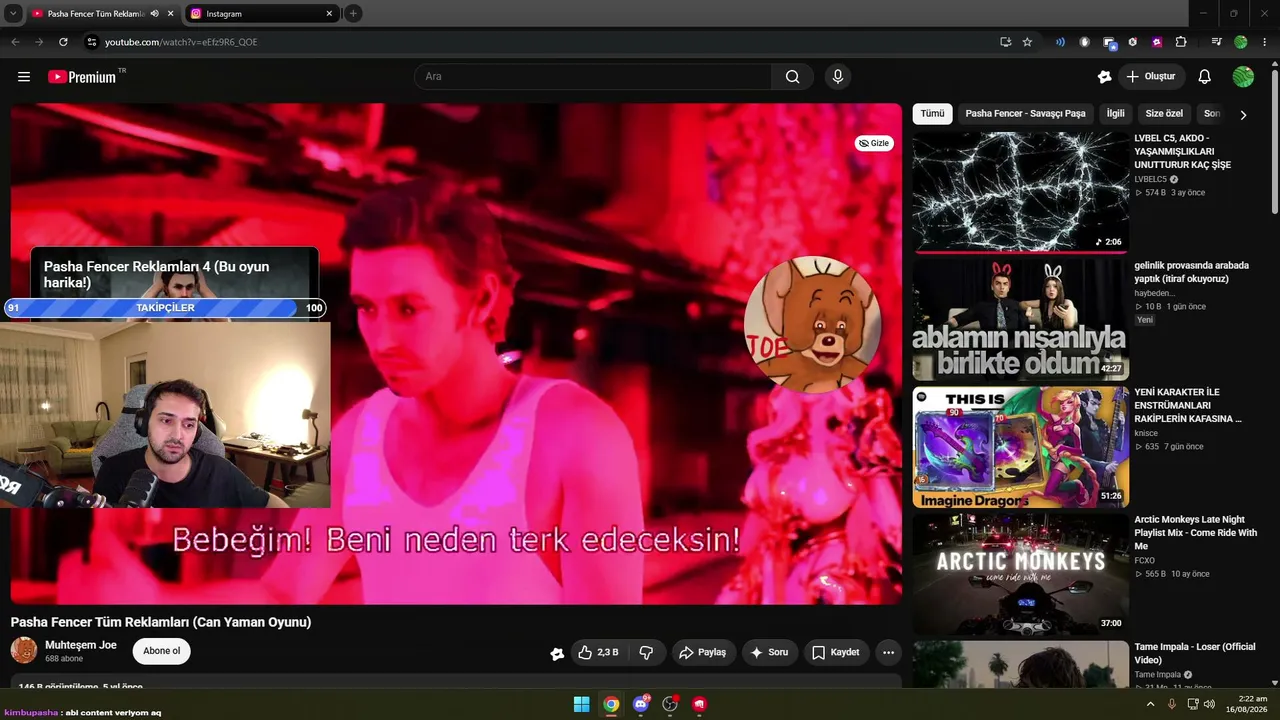Open the tab search dropdown
The image size is (1280, 720).
coord(13,14)
